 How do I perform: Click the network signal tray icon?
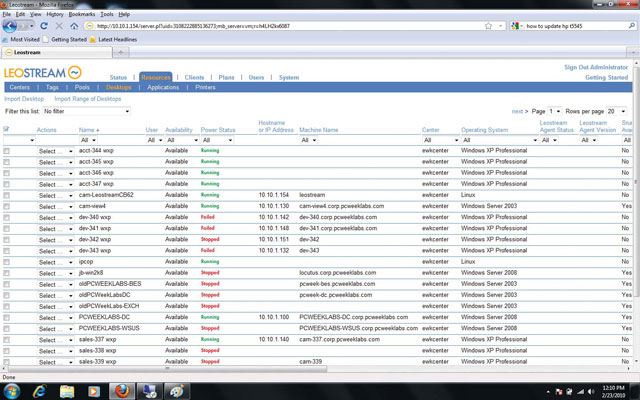pos(580,392)
